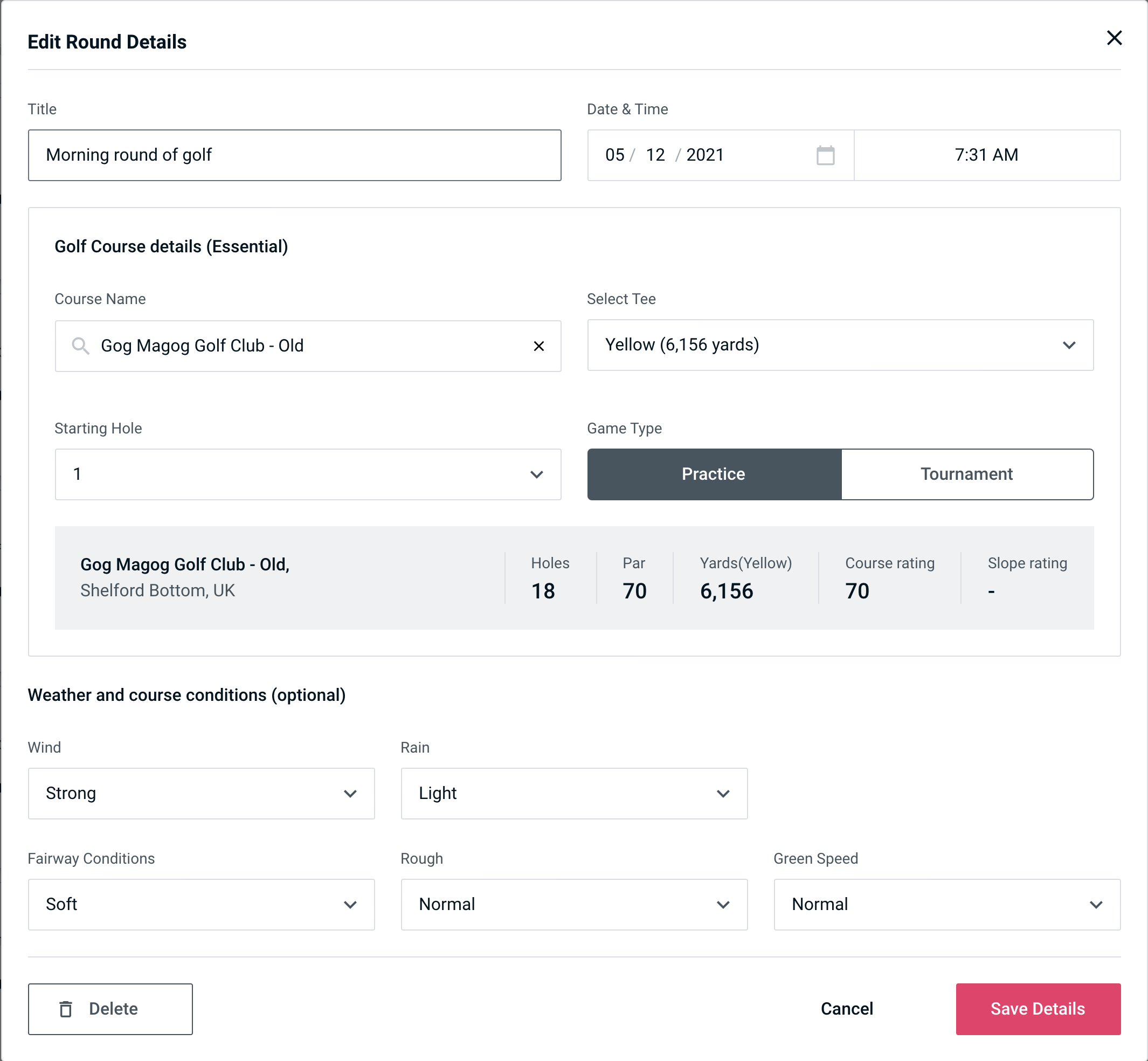Click Save Details button
1148x1061 pixels.
pyautogui.click(x=1037, y=1008)
